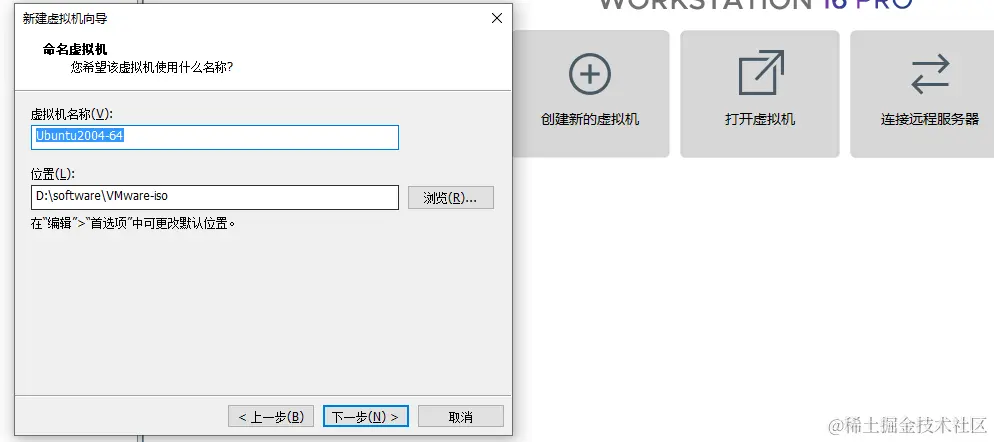Cancel the wizard with 取消 button
Image resolution: width=994 pixels, height=442 pixels.
[461, 417]
